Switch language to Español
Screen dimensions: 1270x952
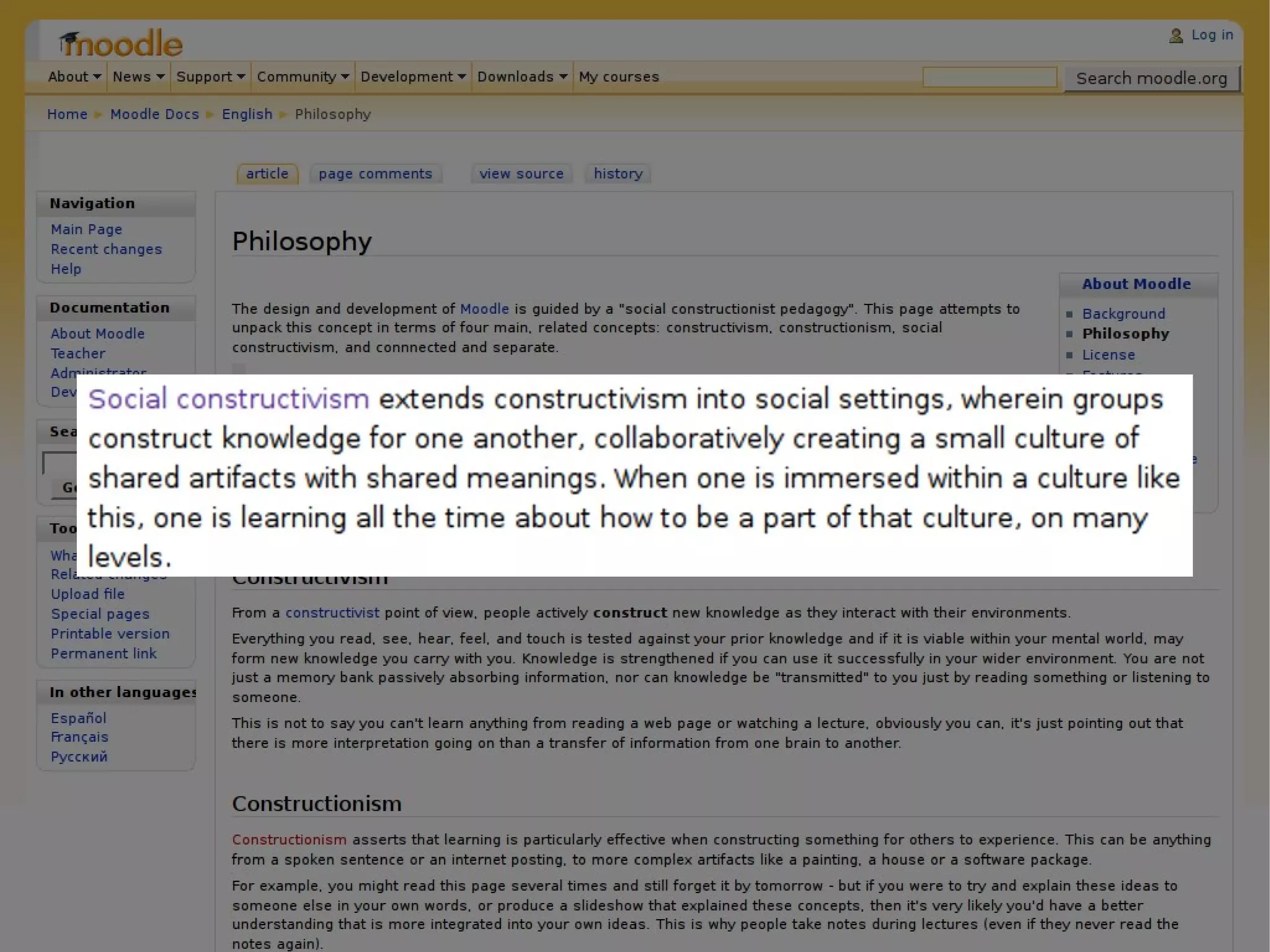[78, 718]
